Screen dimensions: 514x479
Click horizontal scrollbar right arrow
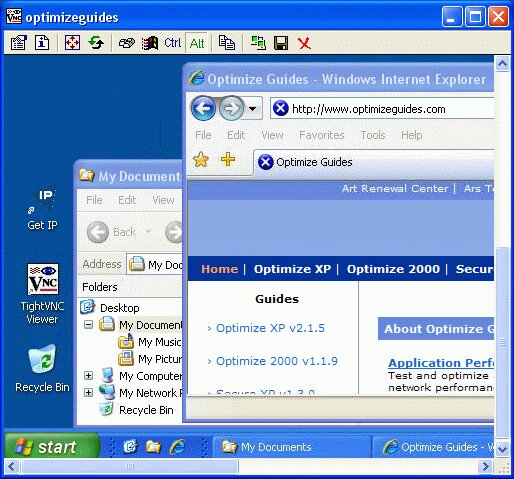pos(486,466)
